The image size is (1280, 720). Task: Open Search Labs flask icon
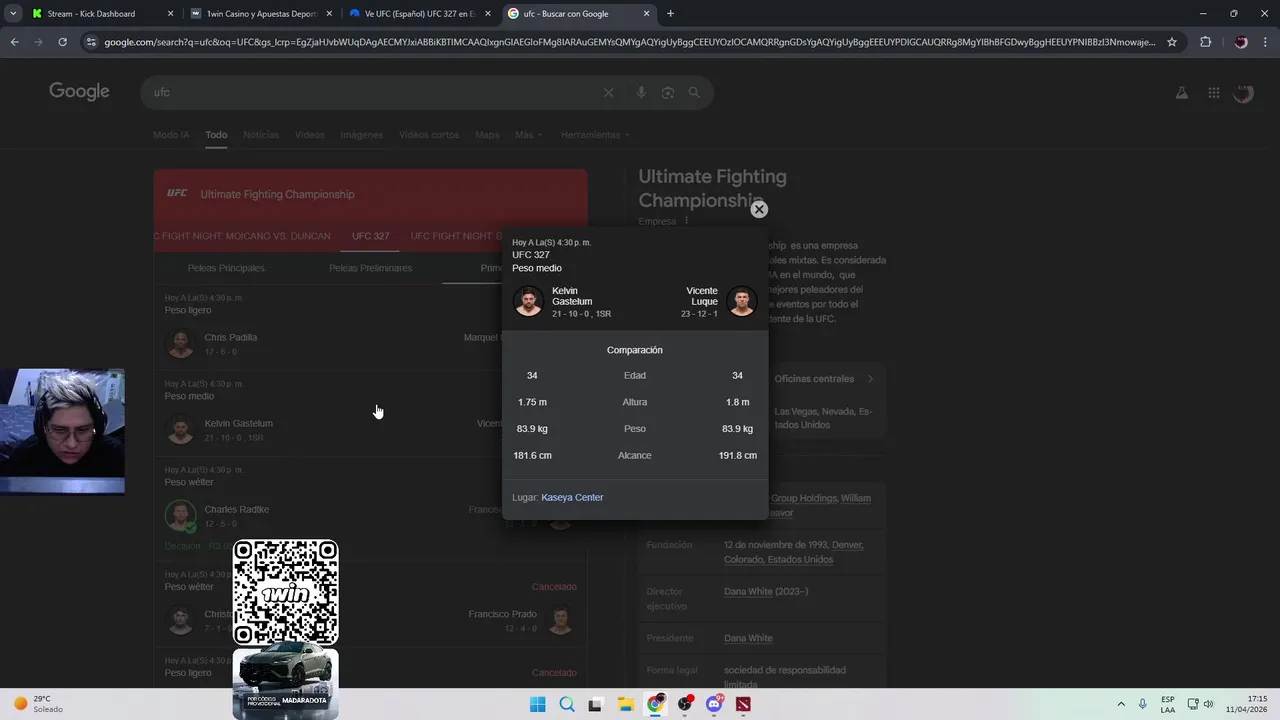pos(1181,93)
